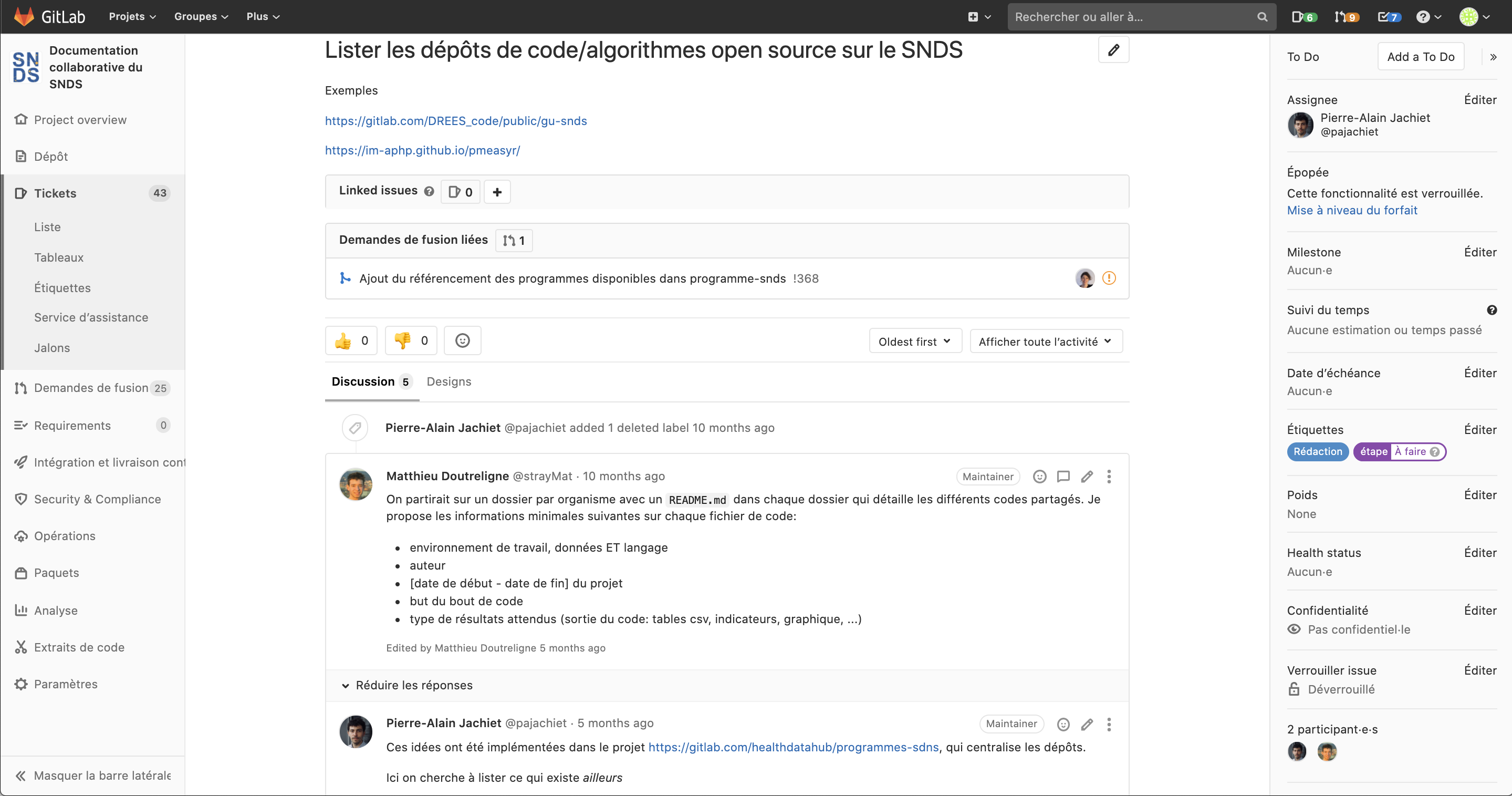Click the pencil edit-title icon
The image size is (1512, 796).
click(1113, 50)
